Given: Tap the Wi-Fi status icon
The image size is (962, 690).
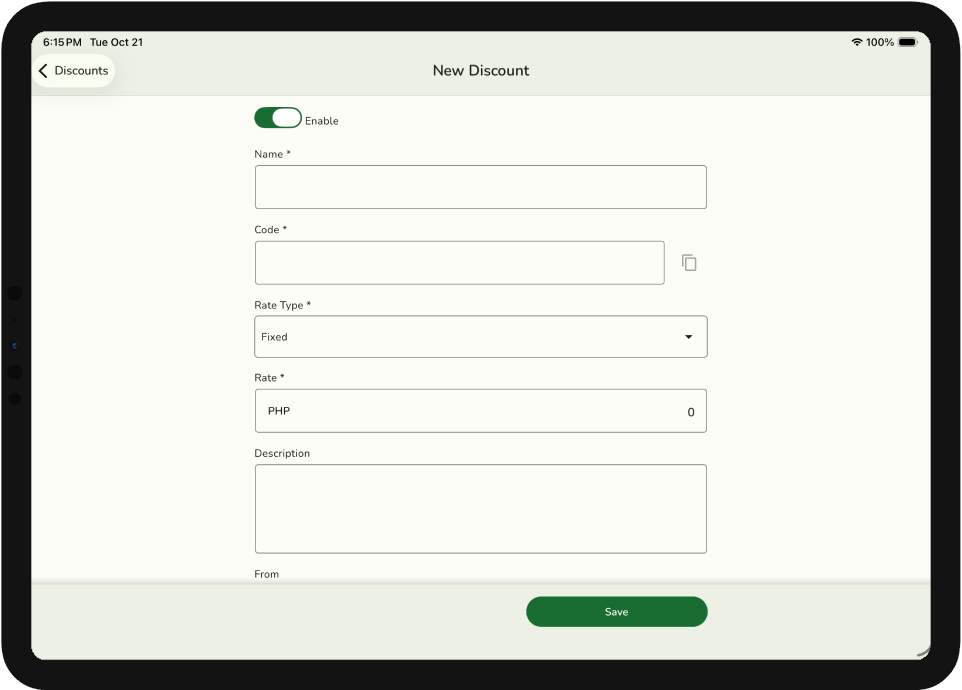Looking at the screenshot, I should (x=857, y=43).
